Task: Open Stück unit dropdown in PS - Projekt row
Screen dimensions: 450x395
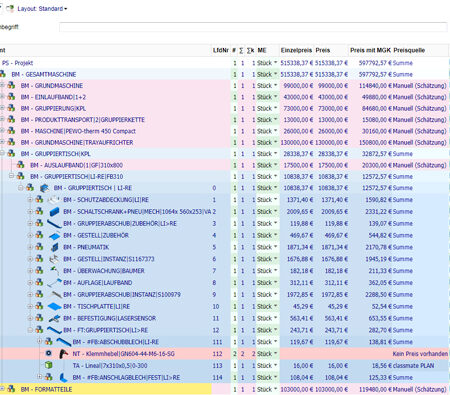Action: pyautogui.click(x=275, y=63)
